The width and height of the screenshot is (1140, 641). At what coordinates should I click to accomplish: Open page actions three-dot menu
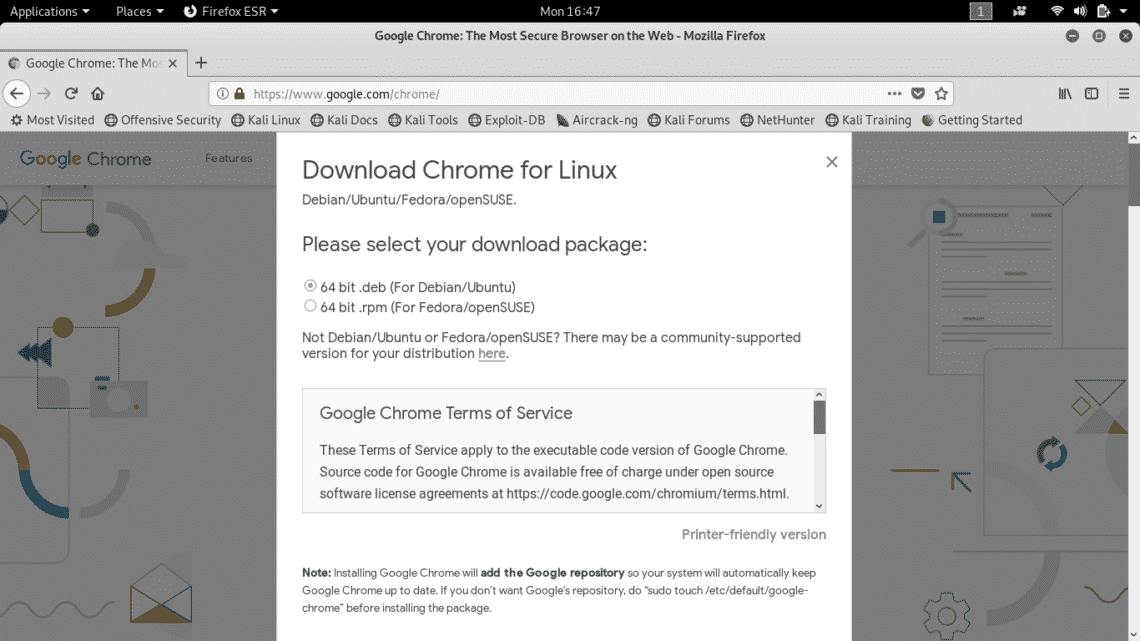(894, 93)
